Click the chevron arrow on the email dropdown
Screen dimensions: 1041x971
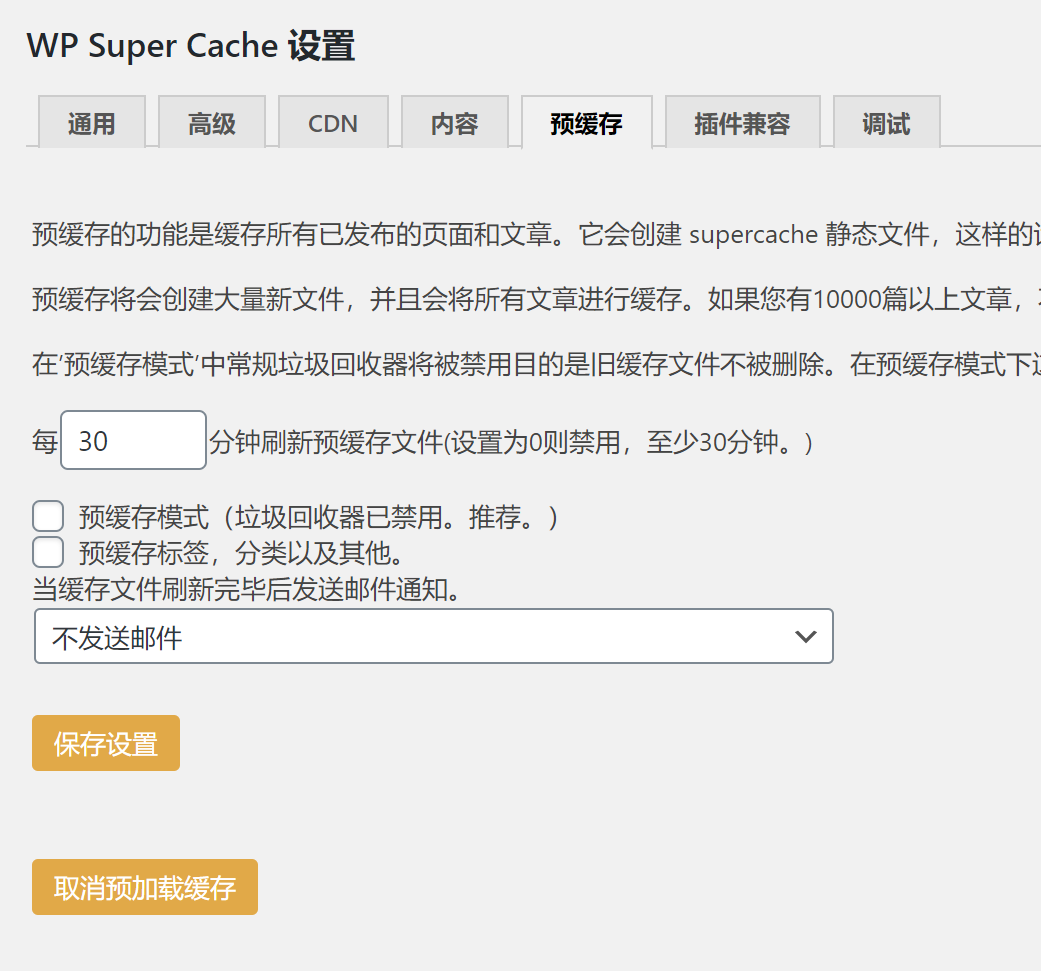pyautogui.click(x=805, y=637)
